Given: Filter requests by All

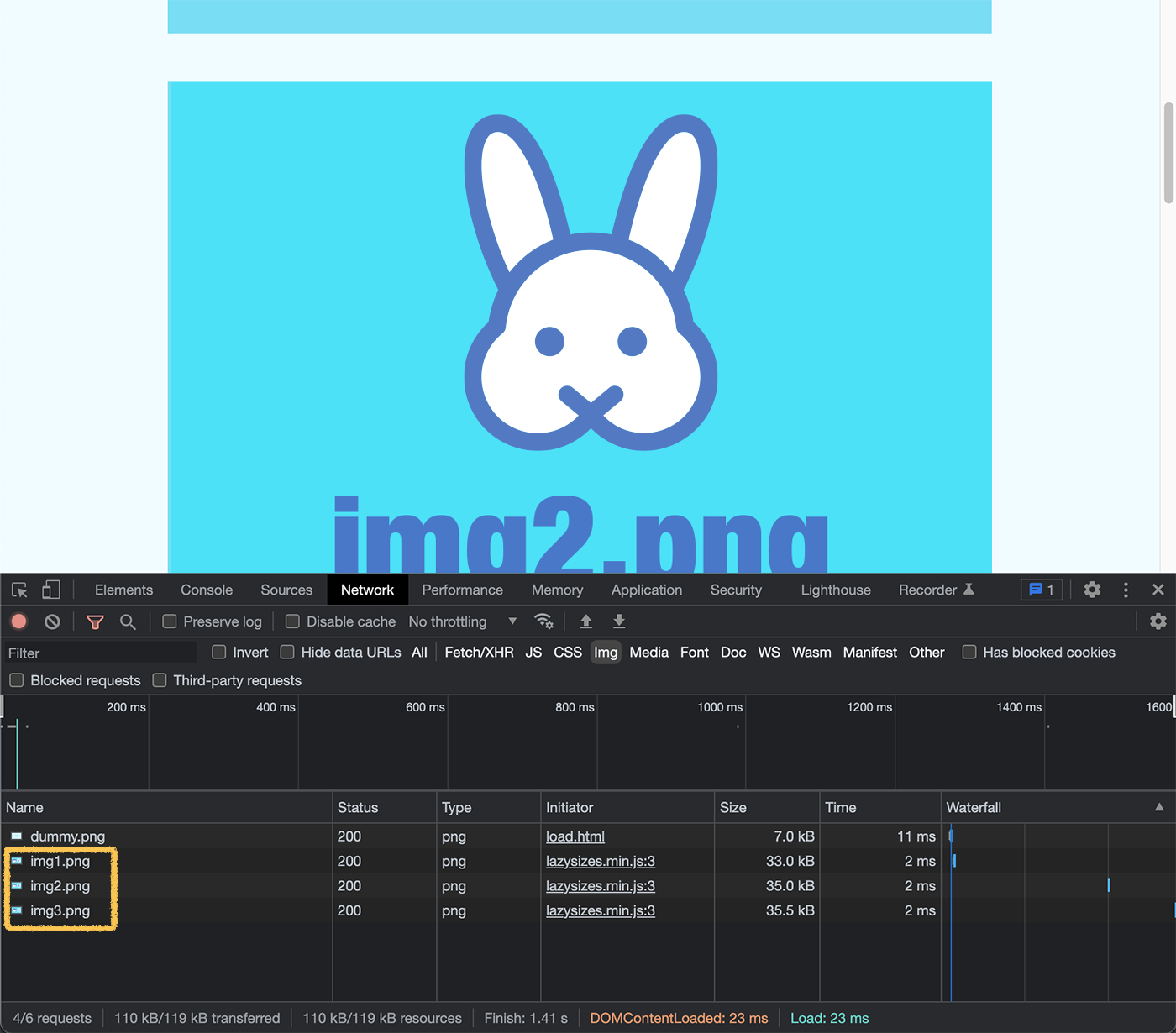Looking at the screenshot, I should [419, 652].
